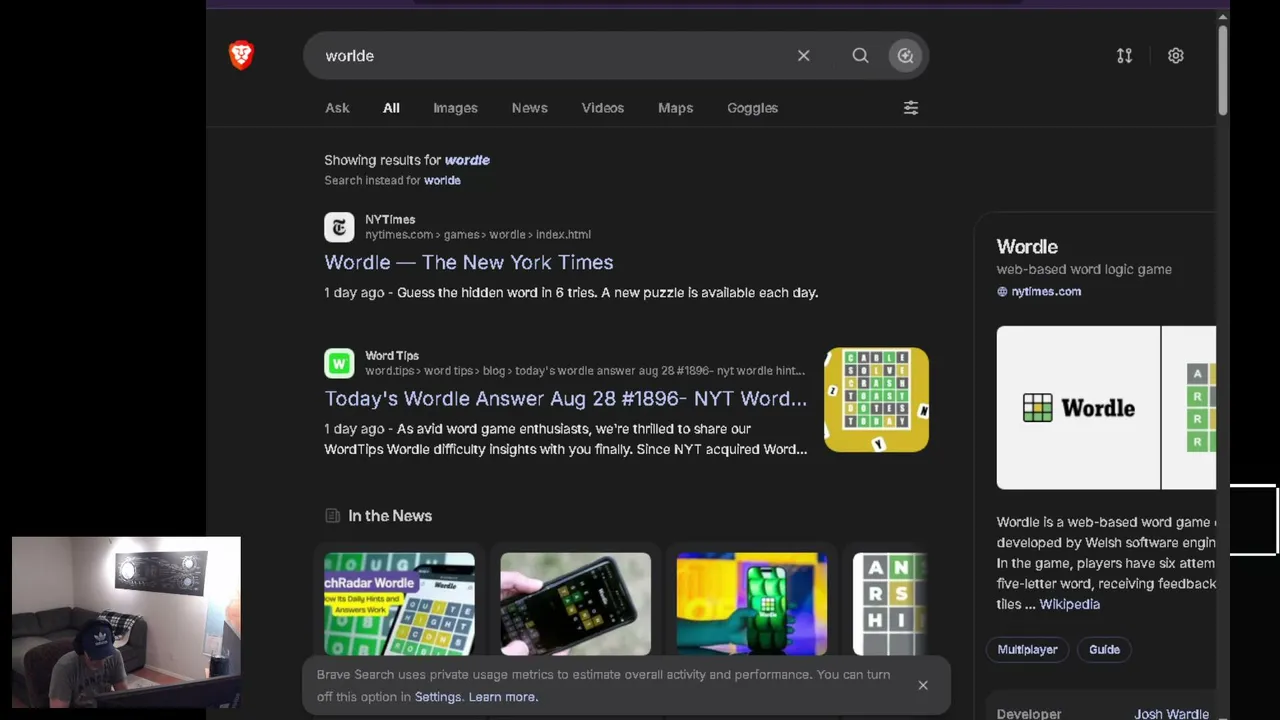Click the Brave lion logo
Viewport: 1280px width, 720px height.
pos(241,55)
